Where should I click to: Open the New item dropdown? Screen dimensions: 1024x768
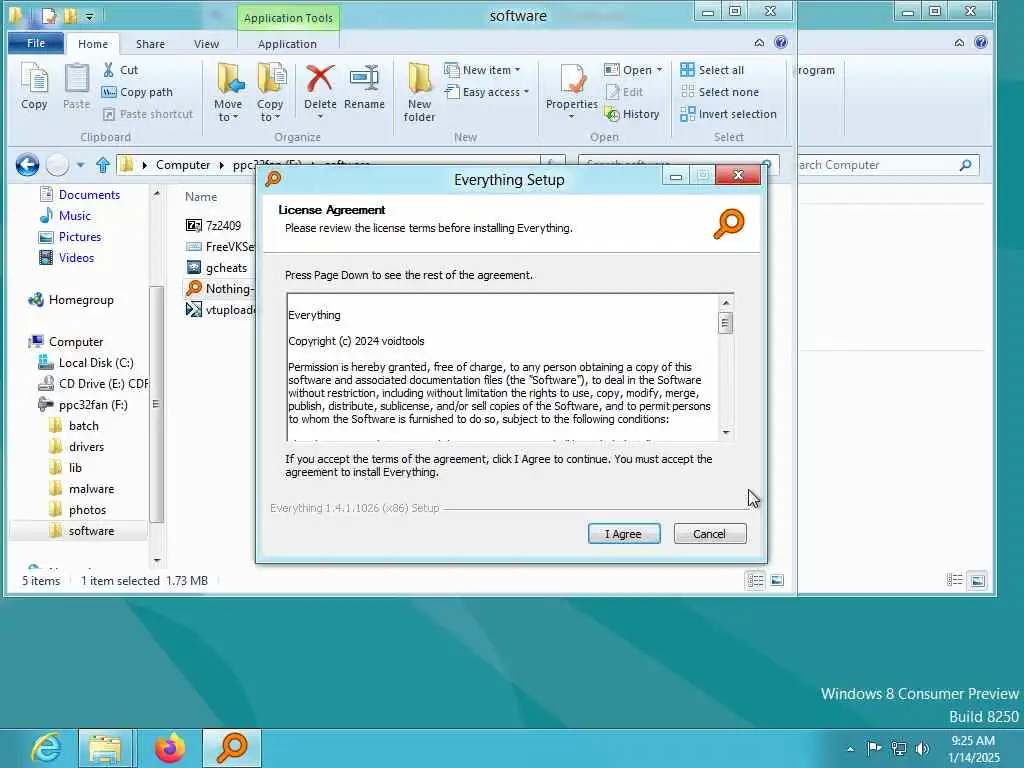point(482,70)
